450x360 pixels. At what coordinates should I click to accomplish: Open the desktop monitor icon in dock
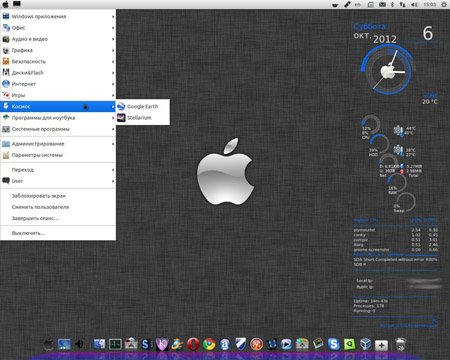point(64,344)
